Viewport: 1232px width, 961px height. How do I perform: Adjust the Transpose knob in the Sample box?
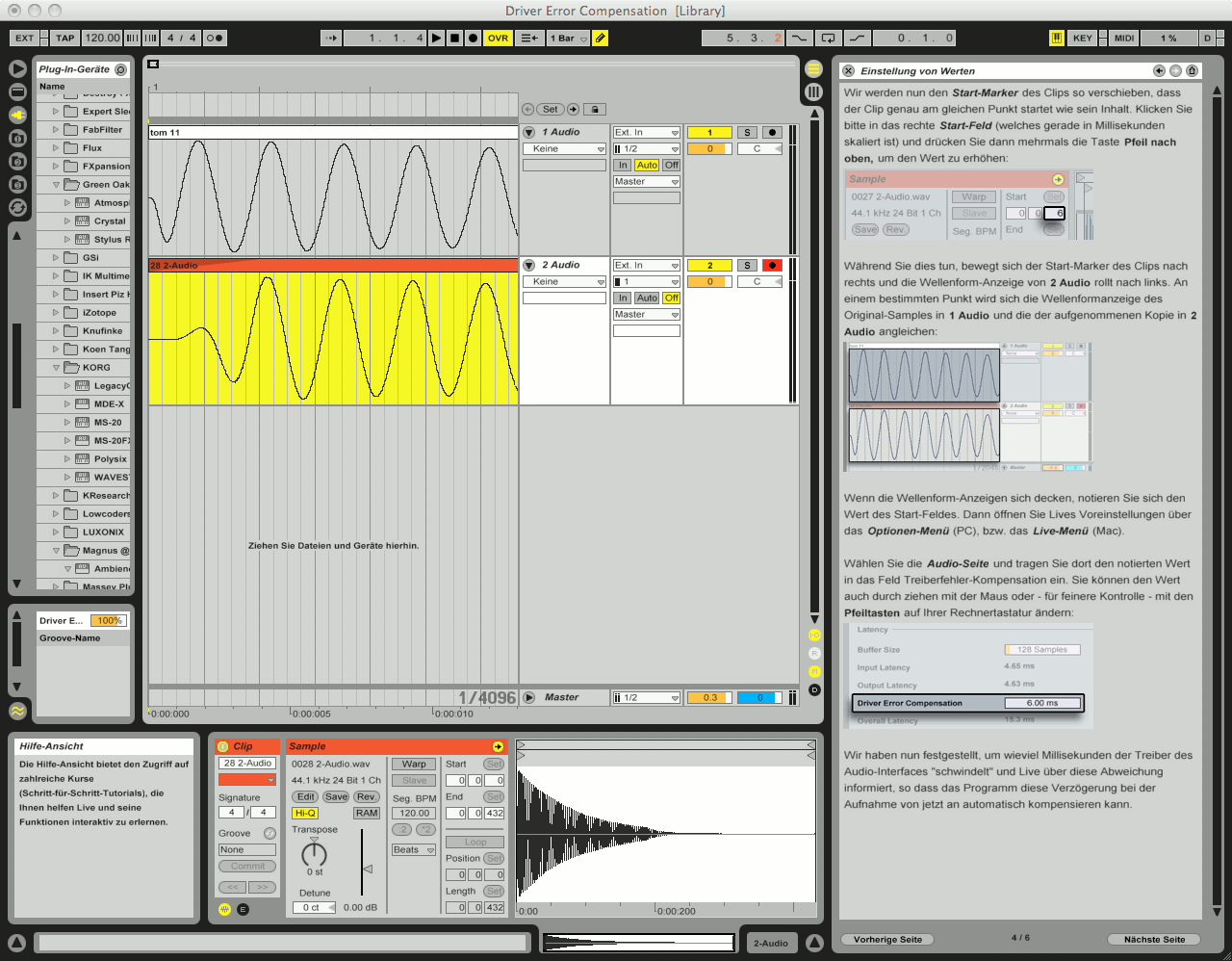click(315, 854)
